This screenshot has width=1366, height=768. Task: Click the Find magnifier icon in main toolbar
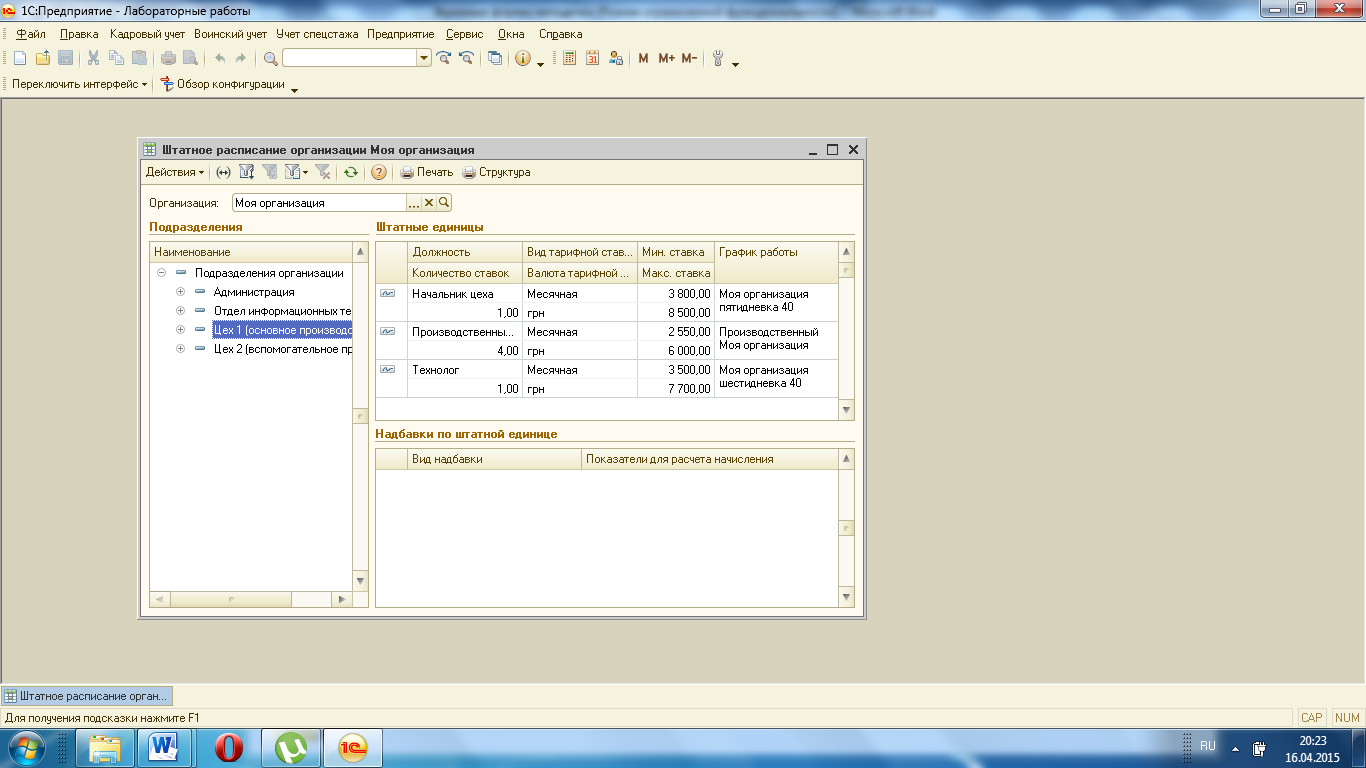[270, 59]
